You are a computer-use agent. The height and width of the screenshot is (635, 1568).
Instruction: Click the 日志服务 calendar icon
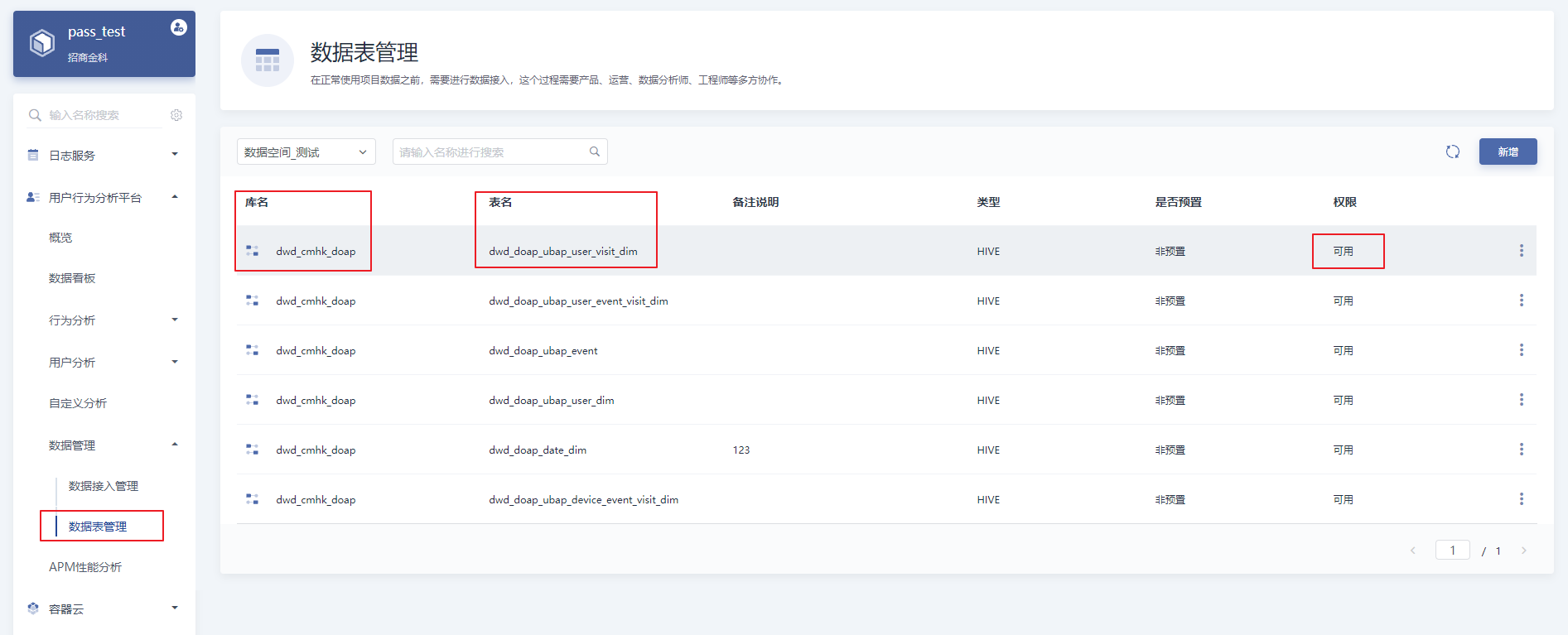pyautogui.click(x=33, y=155)
